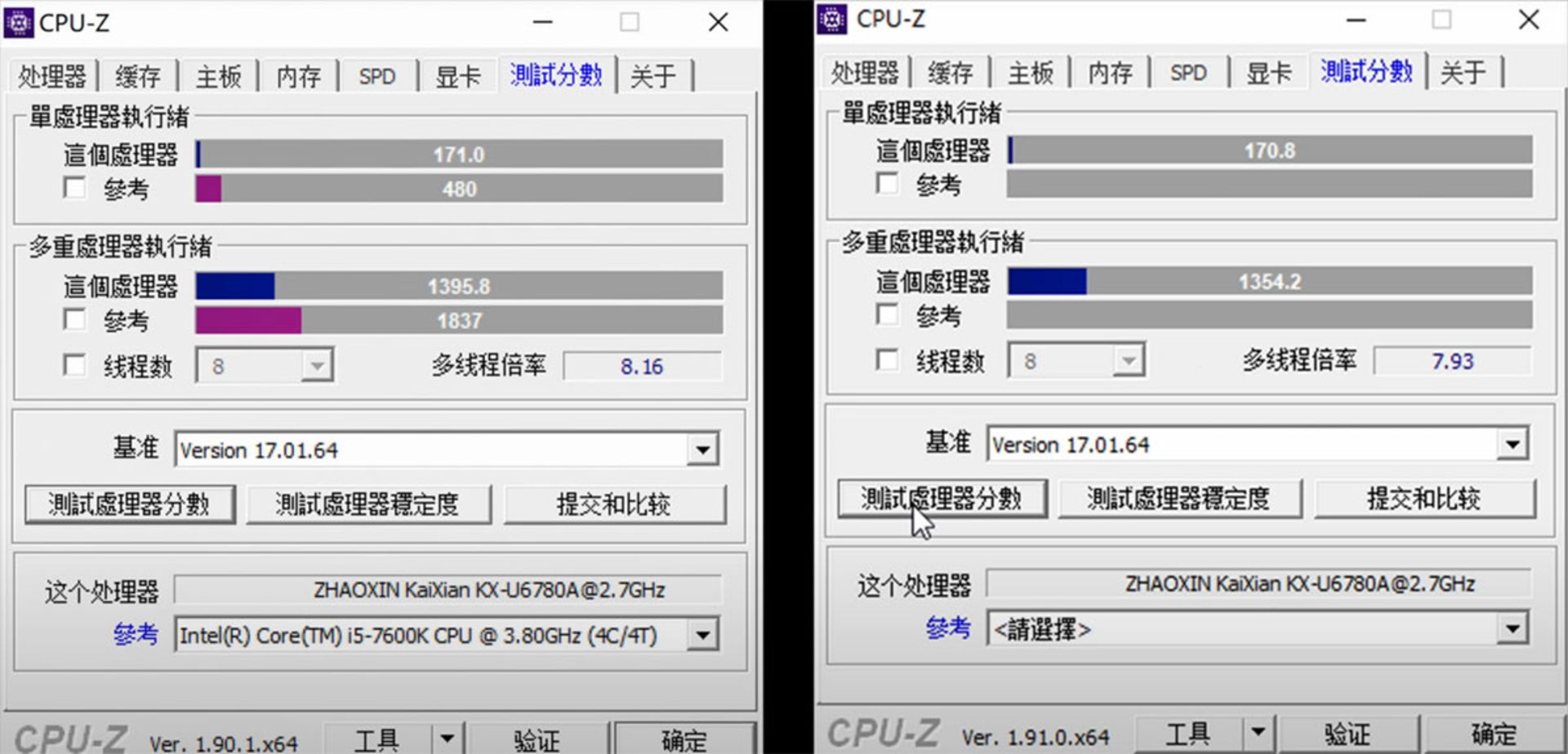Click multi-thread 1395.8 score bar
Screen dimensions: 1568x754
[459, 286]
